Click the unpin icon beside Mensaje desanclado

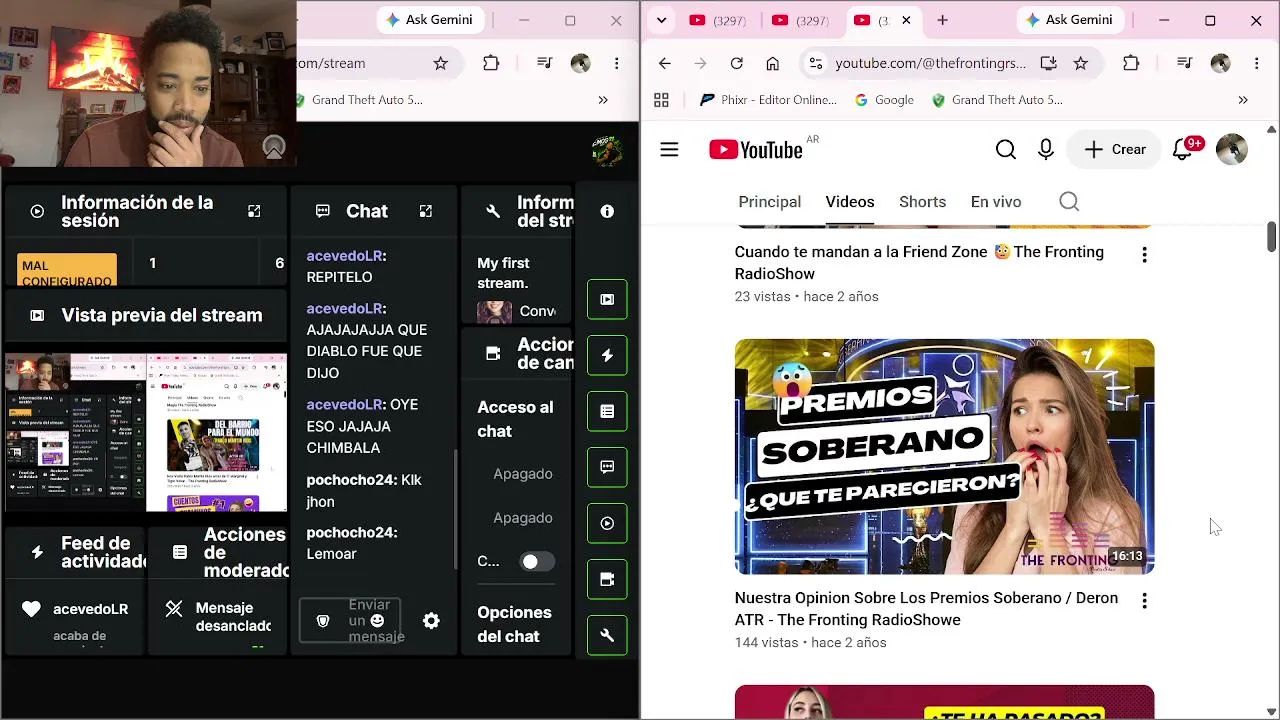point(174,608)
